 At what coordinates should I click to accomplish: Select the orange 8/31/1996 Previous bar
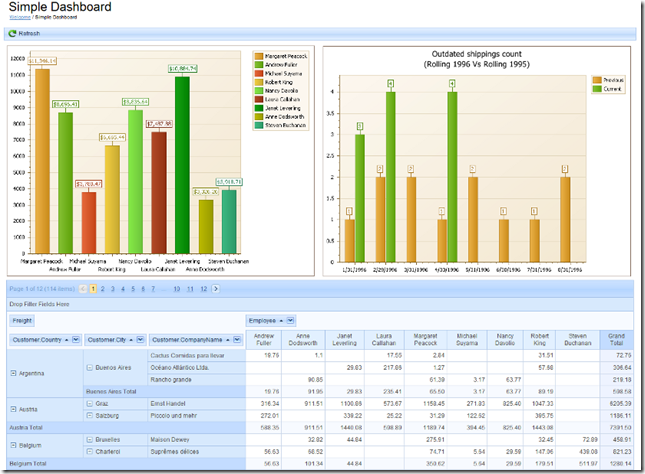pos(565,220)
